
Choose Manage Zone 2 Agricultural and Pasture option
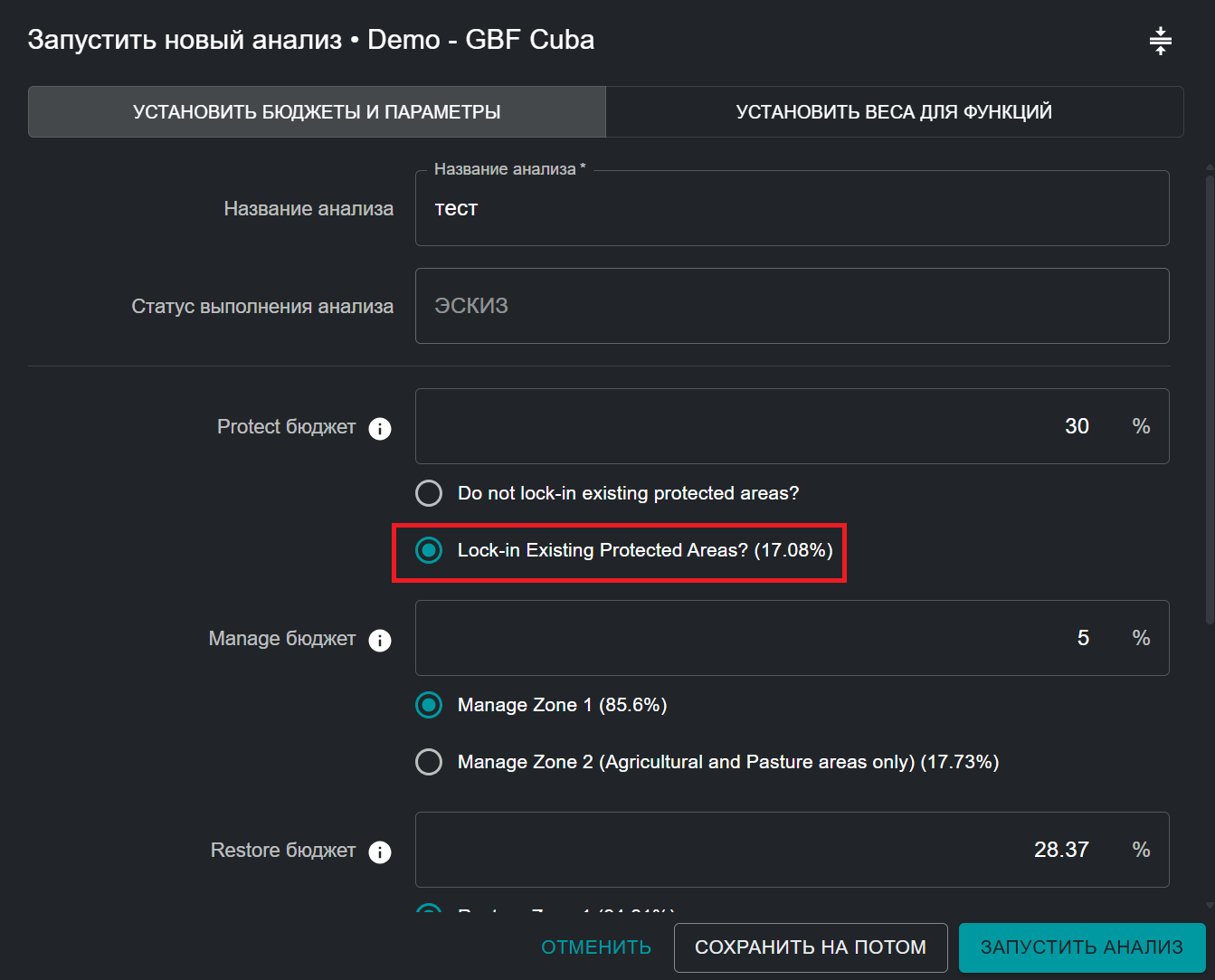[x=429, y=762]
